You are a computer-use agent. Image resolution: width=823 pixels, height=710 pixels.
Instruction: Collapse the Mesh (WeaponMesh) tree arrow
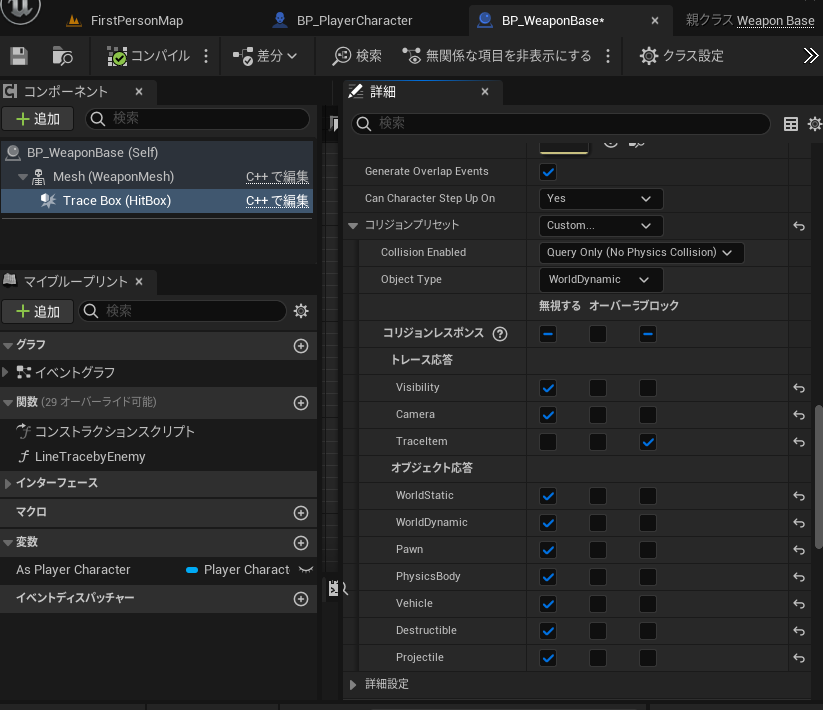(x=23, y=177)
